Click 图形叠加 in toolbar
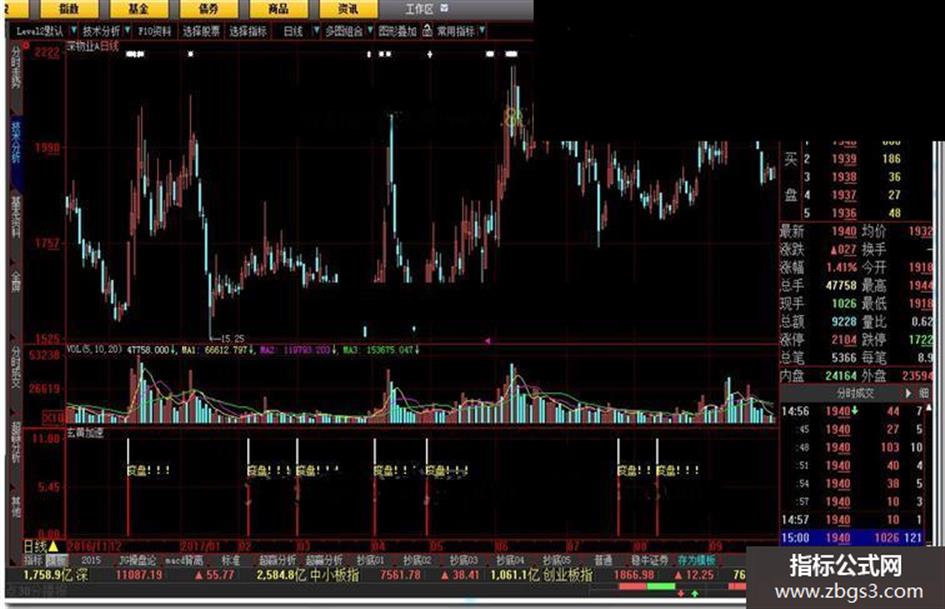 [x=398, y=31]
